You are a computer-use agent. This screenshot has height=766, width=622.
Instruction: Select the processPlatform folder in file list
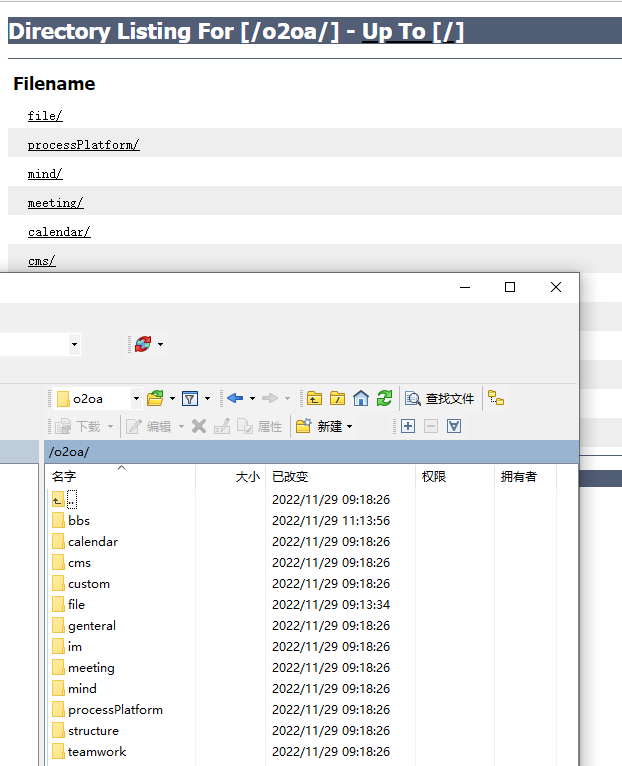tap(107, 709)
